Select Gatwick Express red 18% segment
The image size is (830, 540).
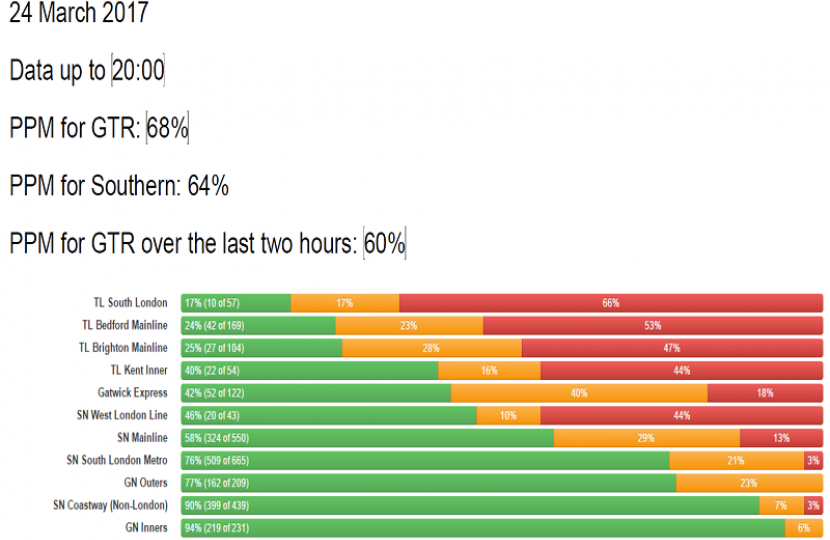click(x=764, y=393)
